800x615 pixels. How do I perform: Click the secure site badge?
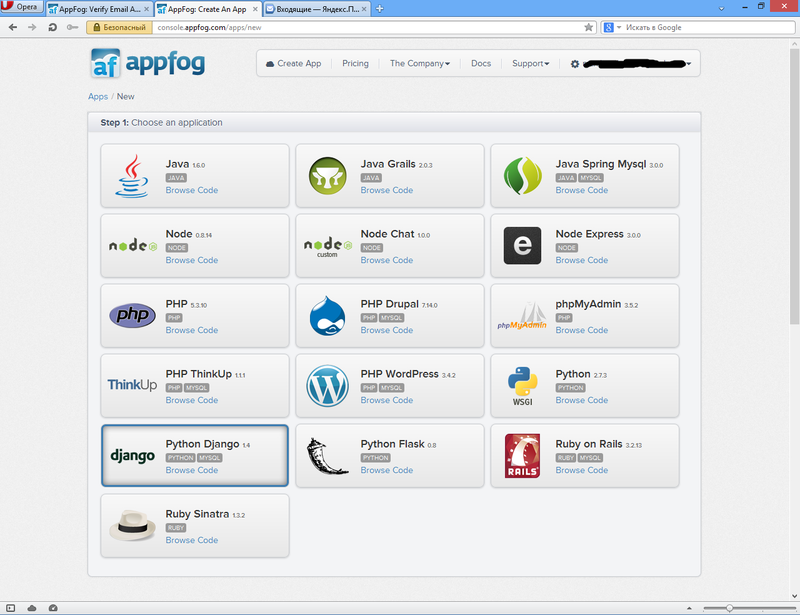click(119, 28)
